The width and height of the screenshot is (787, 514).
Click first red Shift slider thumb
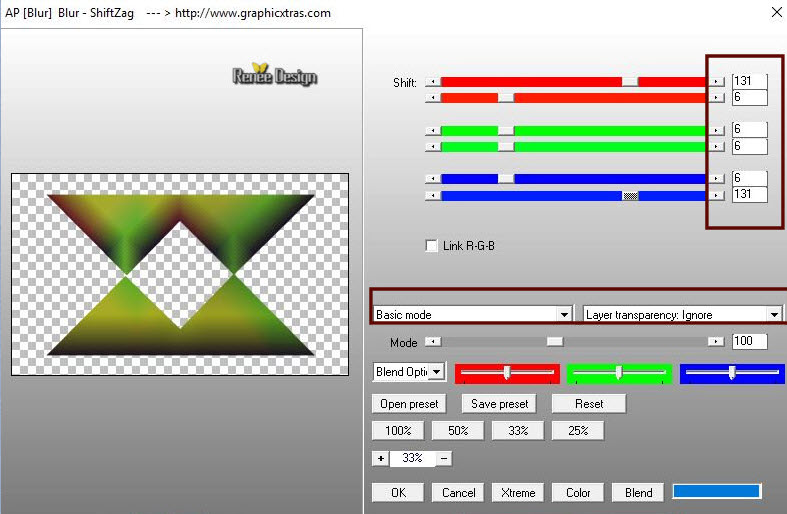coord(630,81)
